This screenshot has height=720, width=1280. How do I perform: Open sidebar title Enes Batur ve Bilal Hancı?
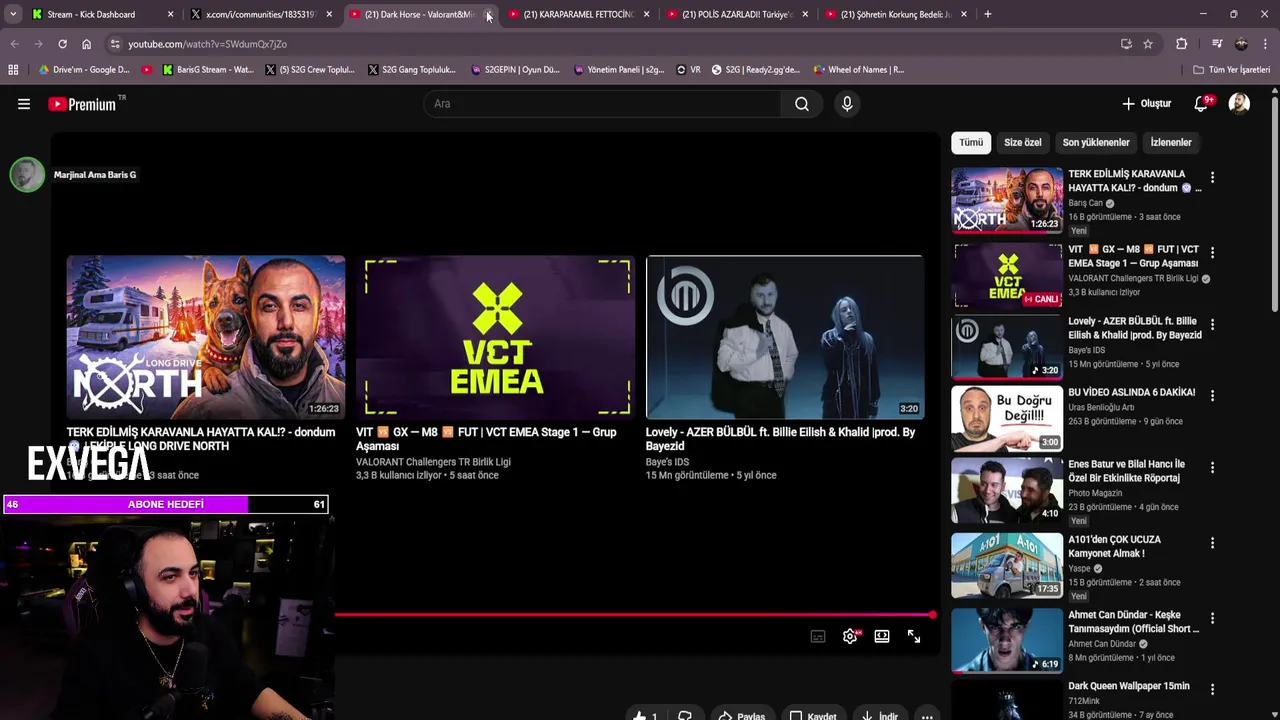(1126, 471)
